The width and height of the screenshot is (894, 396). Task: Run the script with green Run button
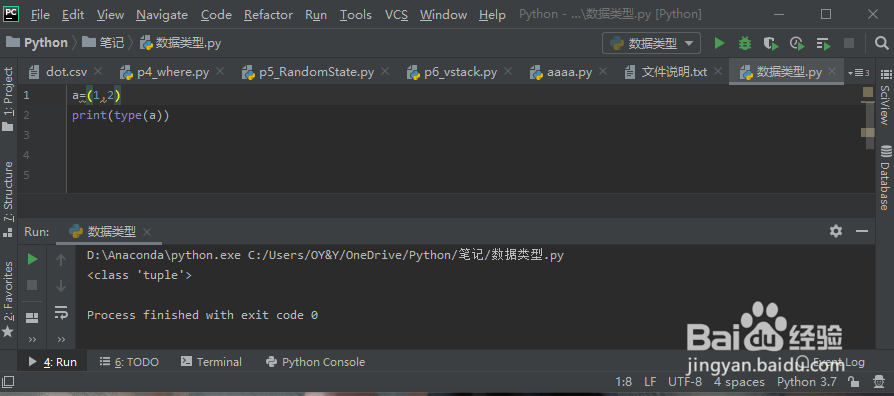pyautogui.click(x=720, y=43)
